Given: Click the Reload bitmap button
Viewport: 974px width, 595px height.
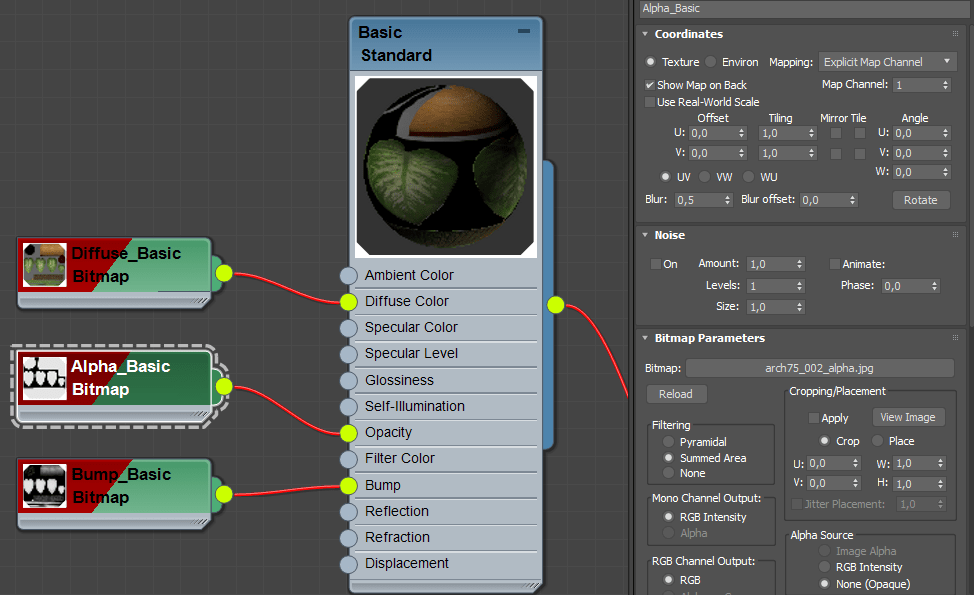Looking at the screenshot, I should 676,394.
